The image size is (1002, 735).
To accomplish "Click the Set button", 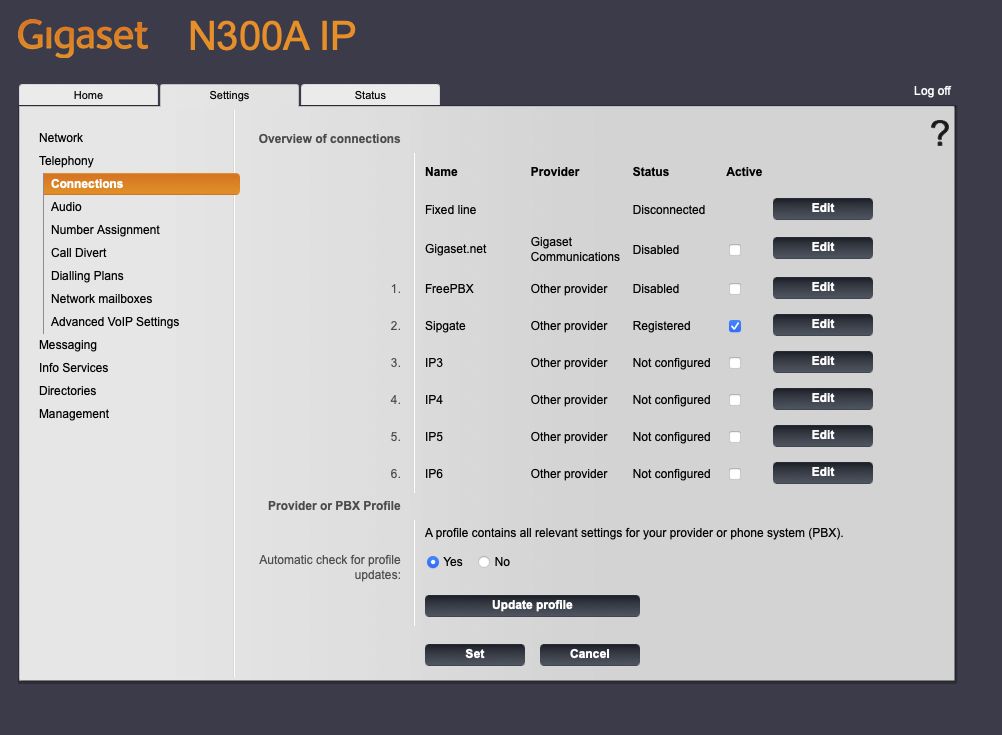I will click(x=475, y=654).
